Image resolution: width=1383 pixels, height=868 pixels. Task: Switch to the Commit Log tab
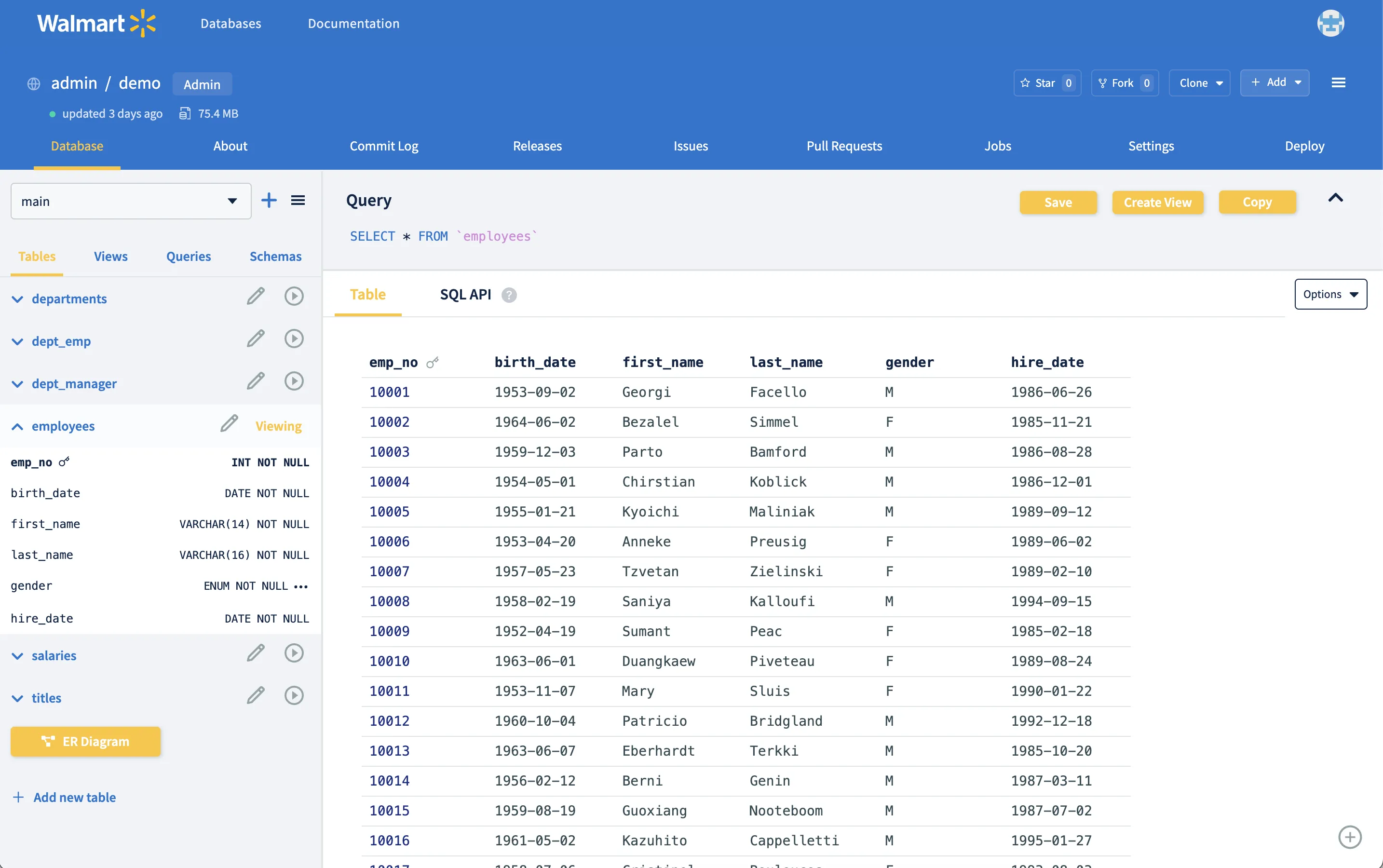[383, 146]
